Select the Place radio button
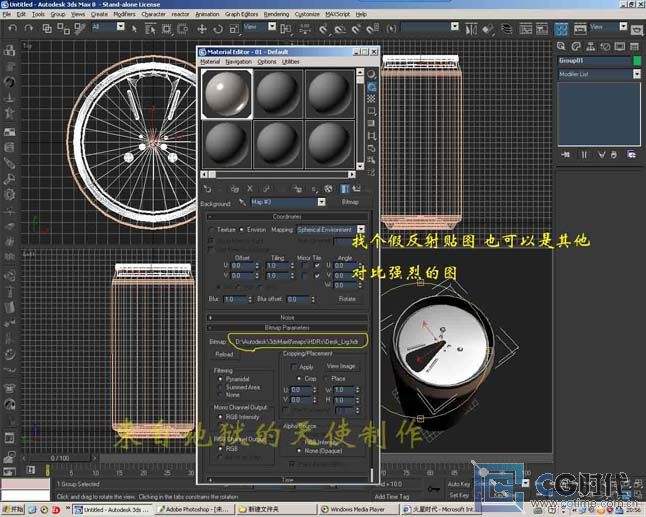 click(x=326, y=378)
